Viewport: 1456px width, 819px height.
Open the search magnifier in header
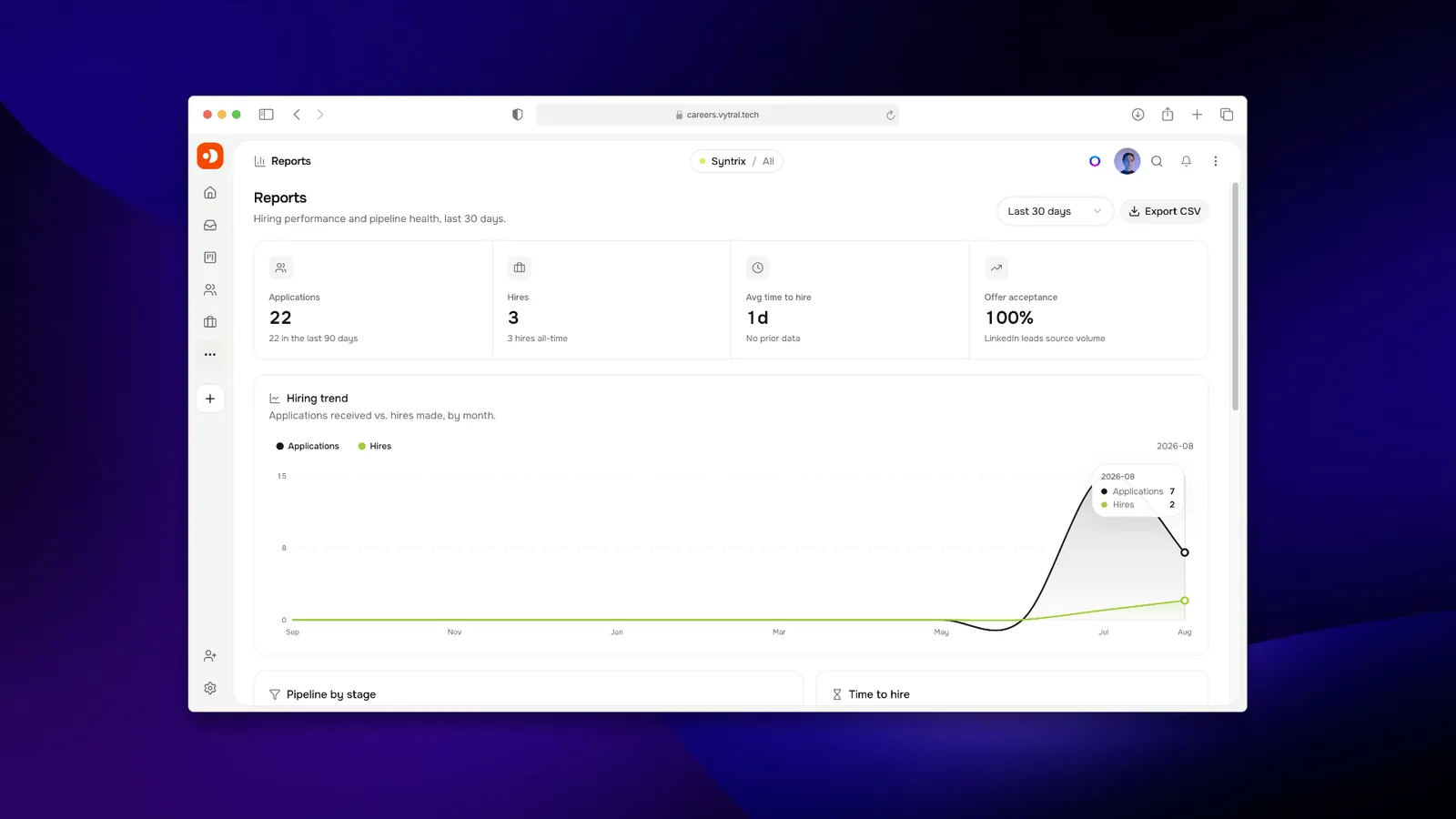(1157, 161)
